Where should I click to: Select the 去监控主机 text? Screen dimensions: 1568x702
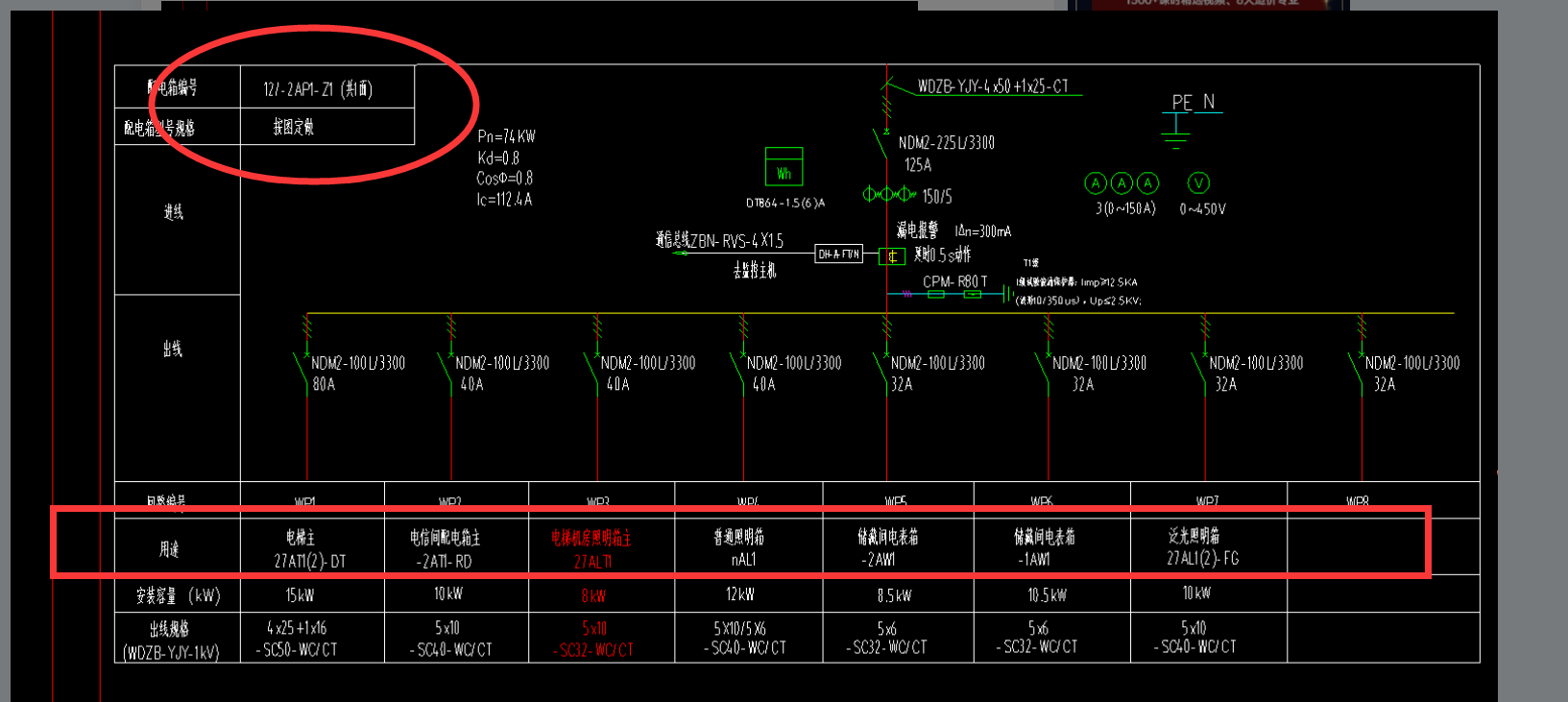tap(755, 271)
